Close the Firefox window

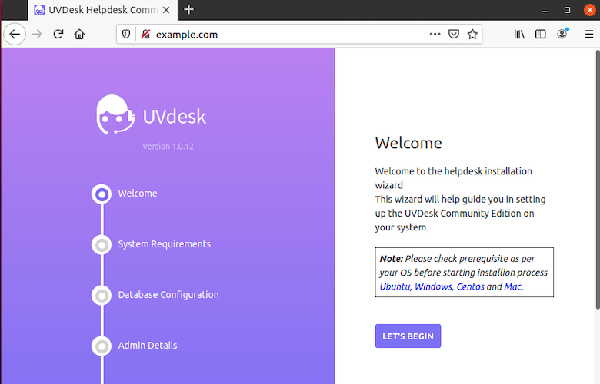click(590, 10)
